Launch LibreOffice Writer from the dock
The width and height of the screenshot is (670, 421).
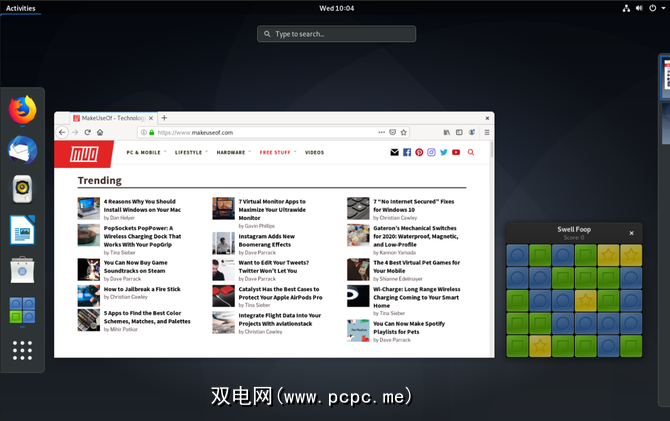tap(23, 230)
